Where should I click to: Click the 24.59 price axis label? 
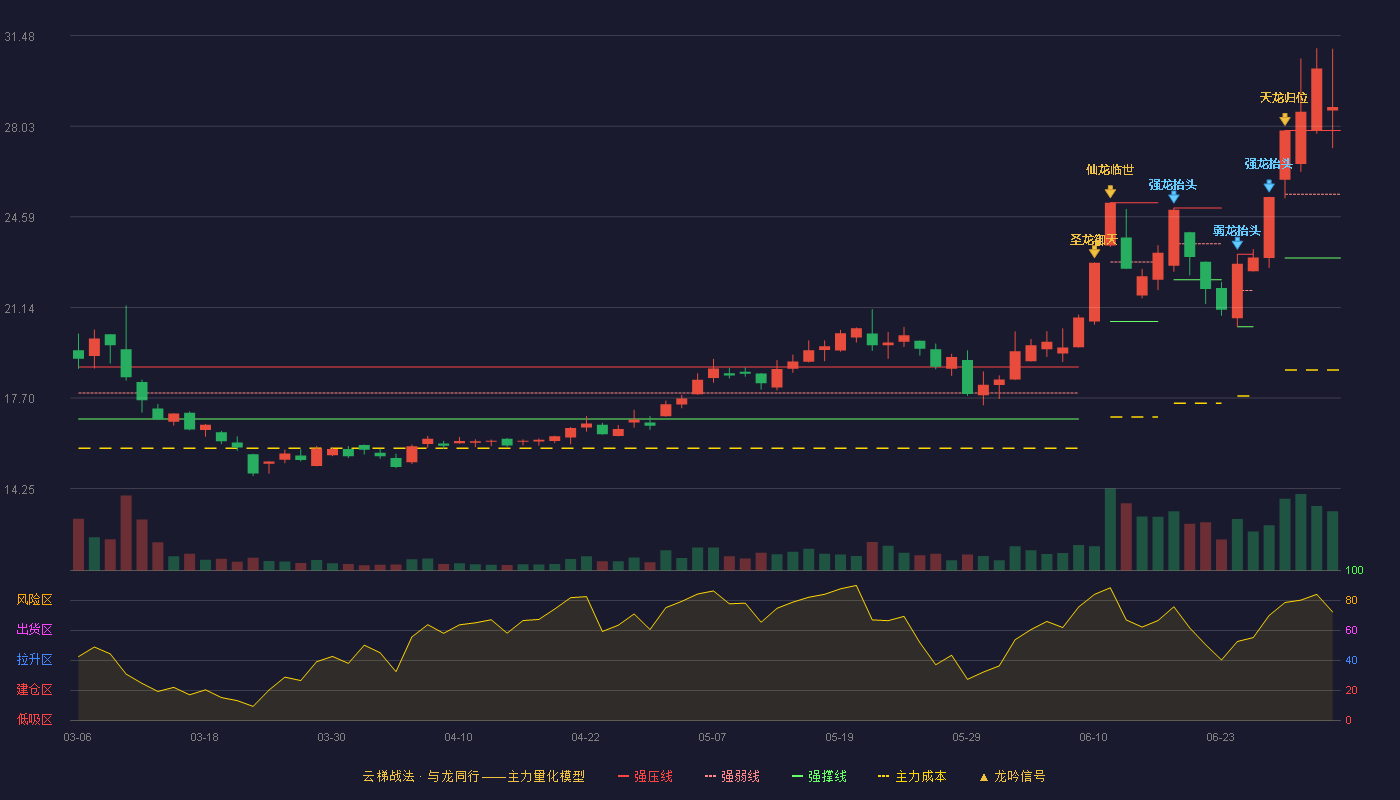click(x=19, y=218)
